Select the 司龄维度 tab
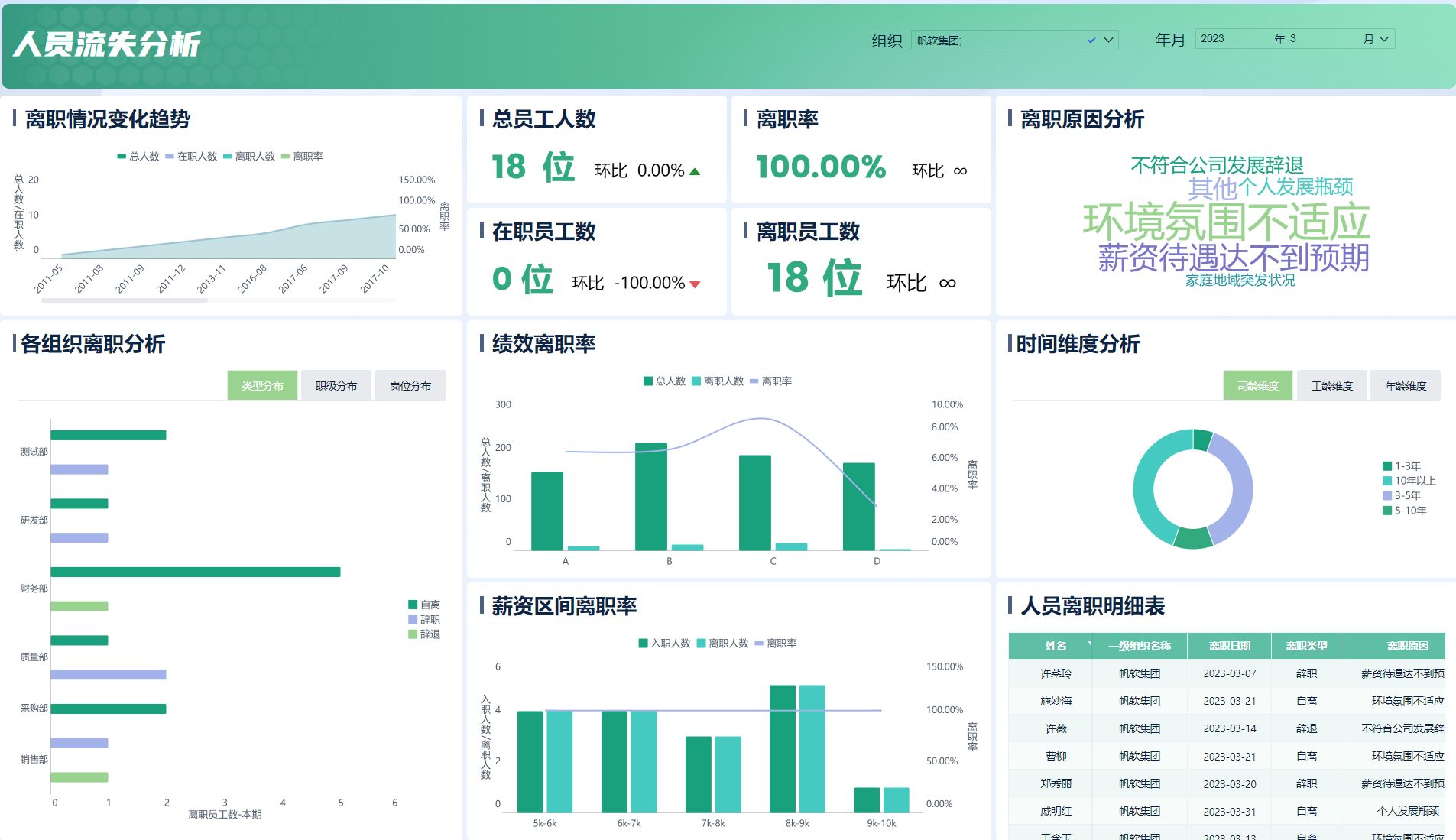The image size is (1456, 840). coord(1258,386)
